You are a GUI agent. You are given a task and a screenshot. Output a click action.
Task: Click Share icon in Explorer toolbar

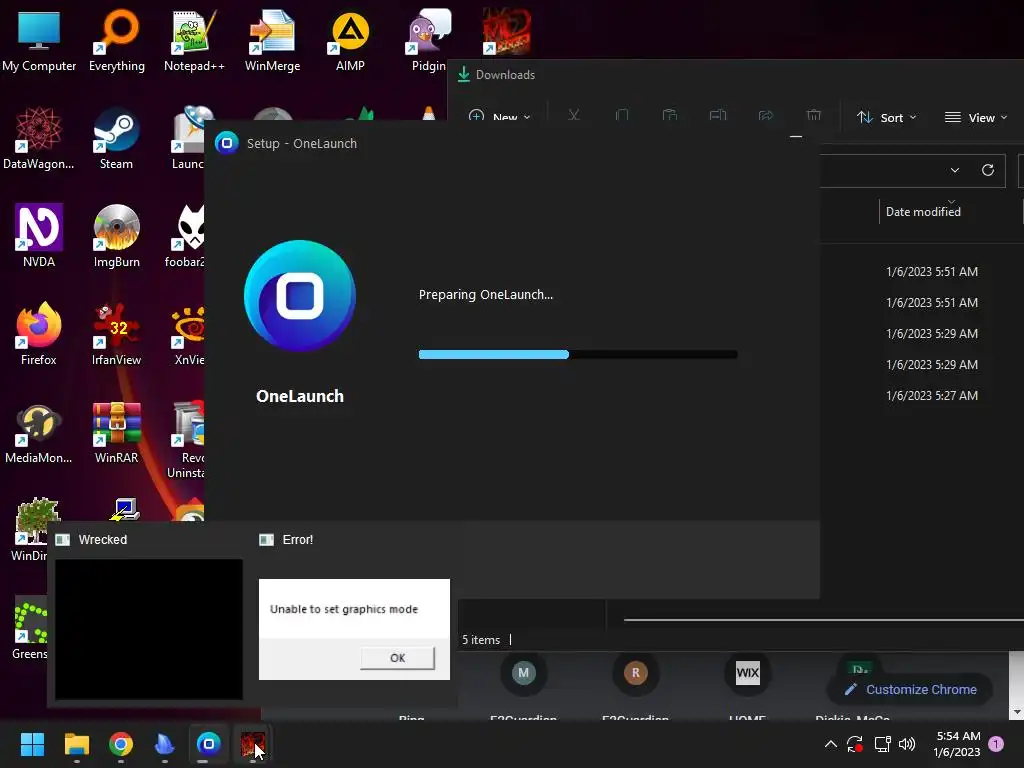coord(765,116)
